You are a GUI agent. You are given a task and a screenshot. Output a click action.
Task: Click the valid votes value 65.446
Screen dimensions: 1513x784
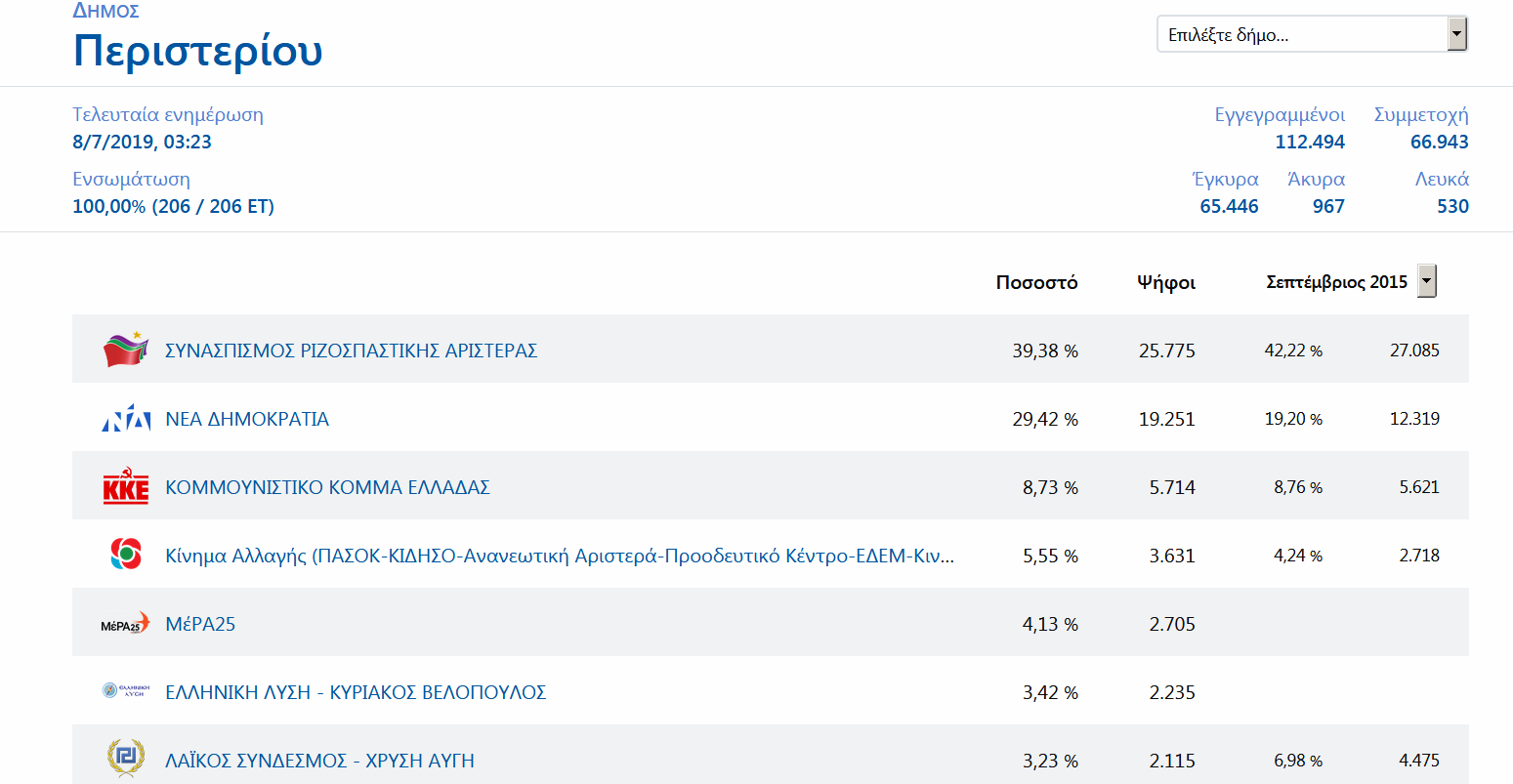click(x=1230, y=206)
